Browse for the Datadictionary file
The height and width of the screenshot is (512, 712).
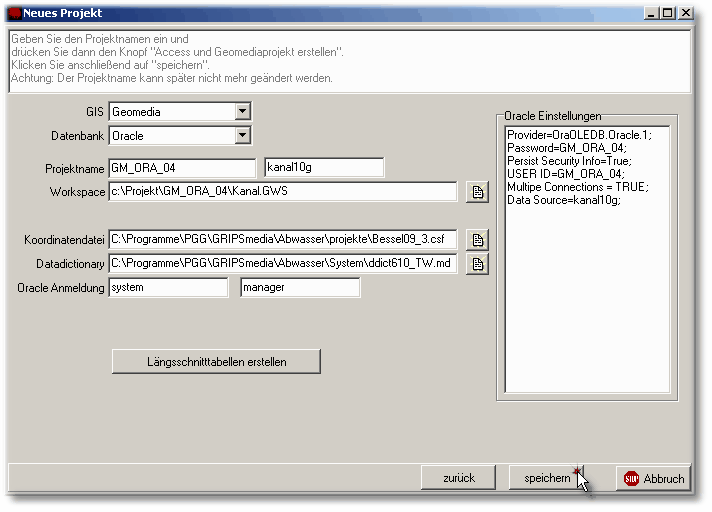[x=478, y=264]
